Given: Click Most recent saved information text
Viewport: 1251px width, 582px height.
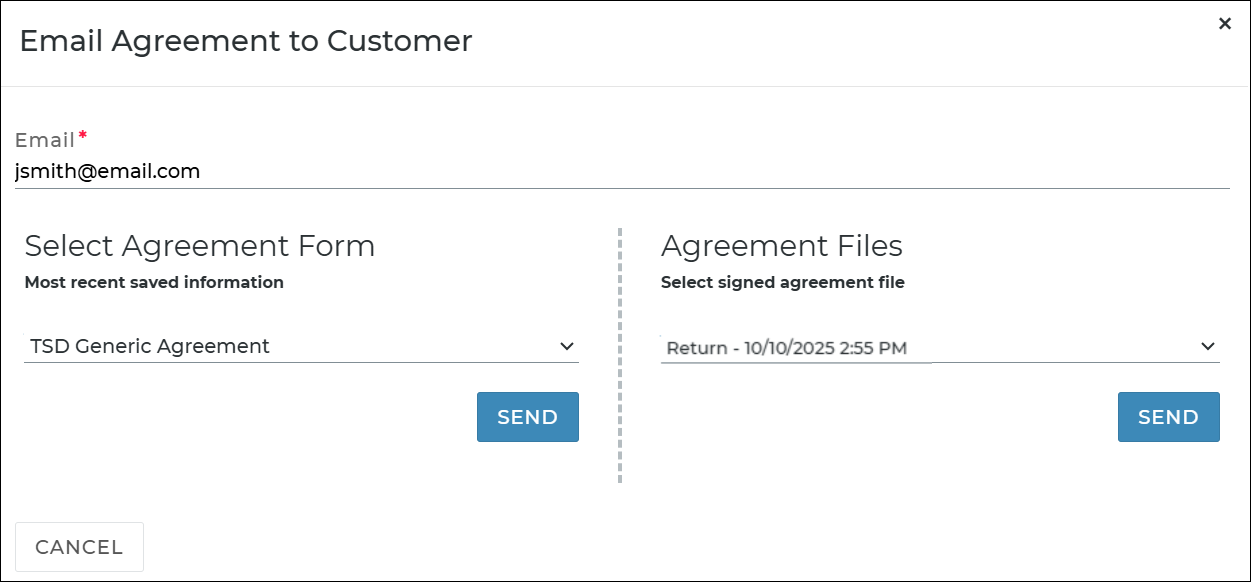Looking at the screenshot, I should (154, 282).
